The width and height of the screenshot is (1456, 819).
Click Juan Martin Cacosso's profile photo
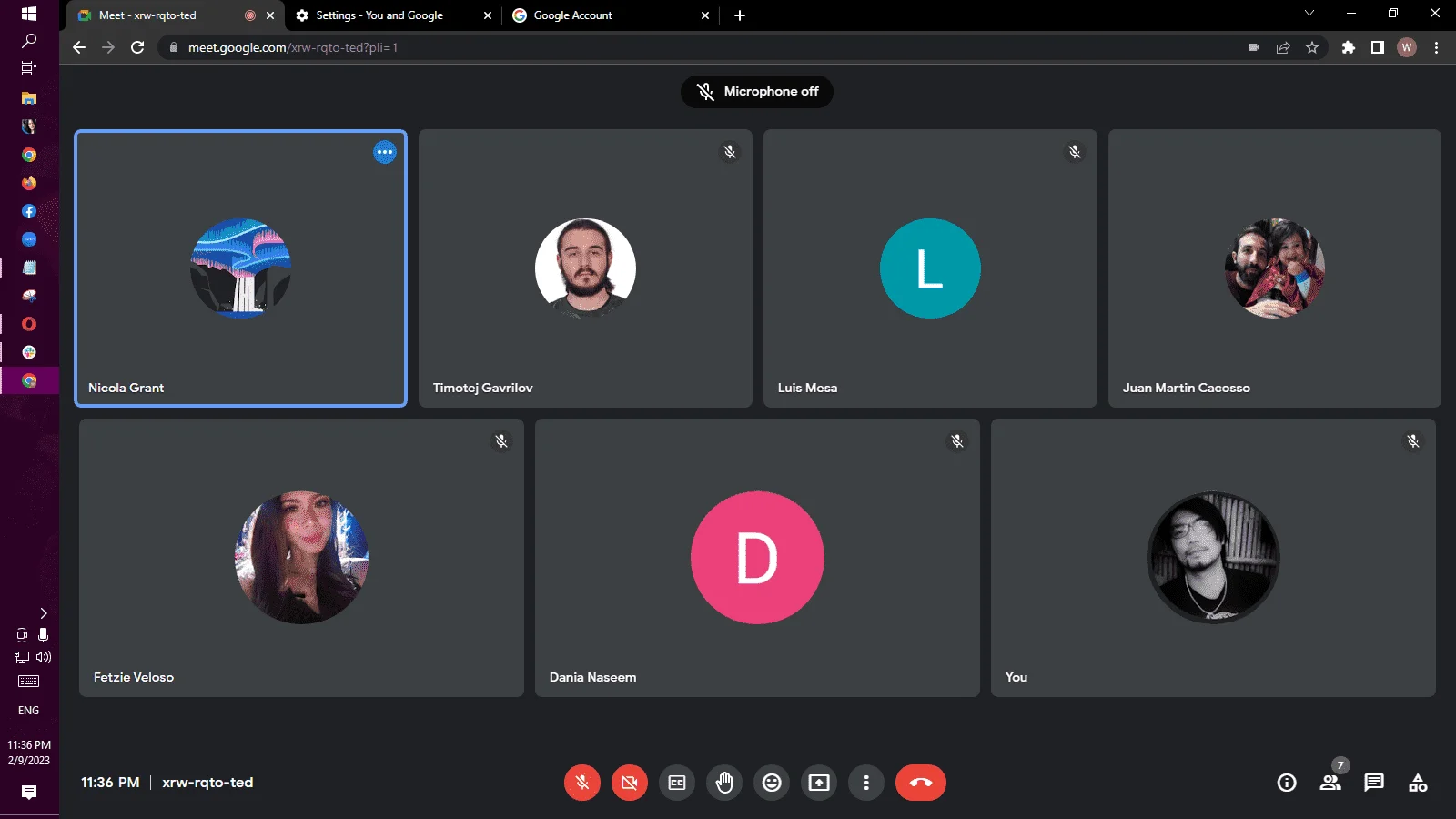[1275, 268]
